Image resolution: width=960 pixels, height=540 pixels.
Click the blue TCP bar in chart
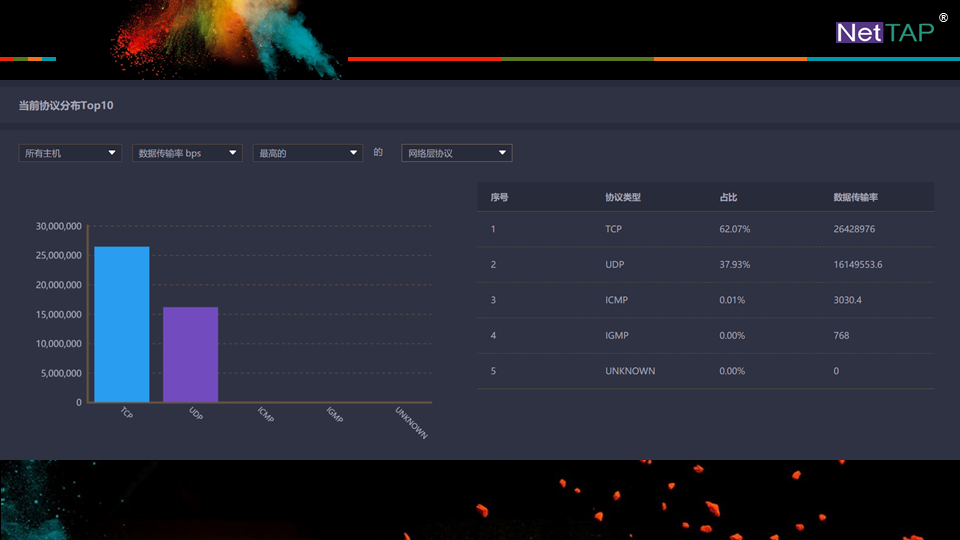(x=121, y=324)
